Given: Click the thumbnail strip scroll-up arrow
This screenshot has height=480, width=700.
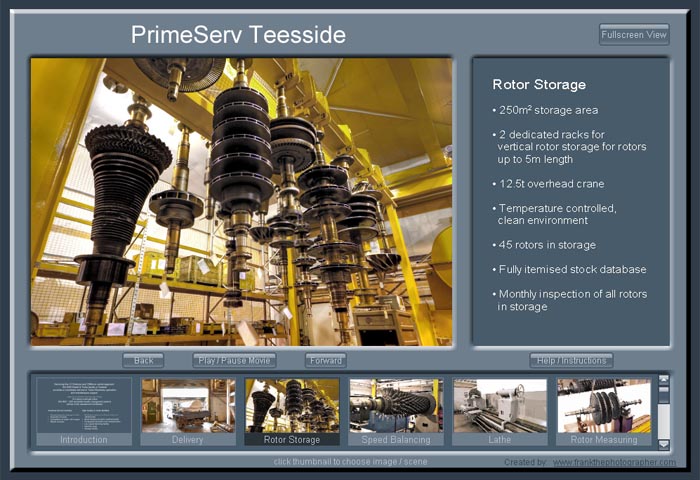Looking at the screenshot, I should pyautogui.click(x=664, y=379).
